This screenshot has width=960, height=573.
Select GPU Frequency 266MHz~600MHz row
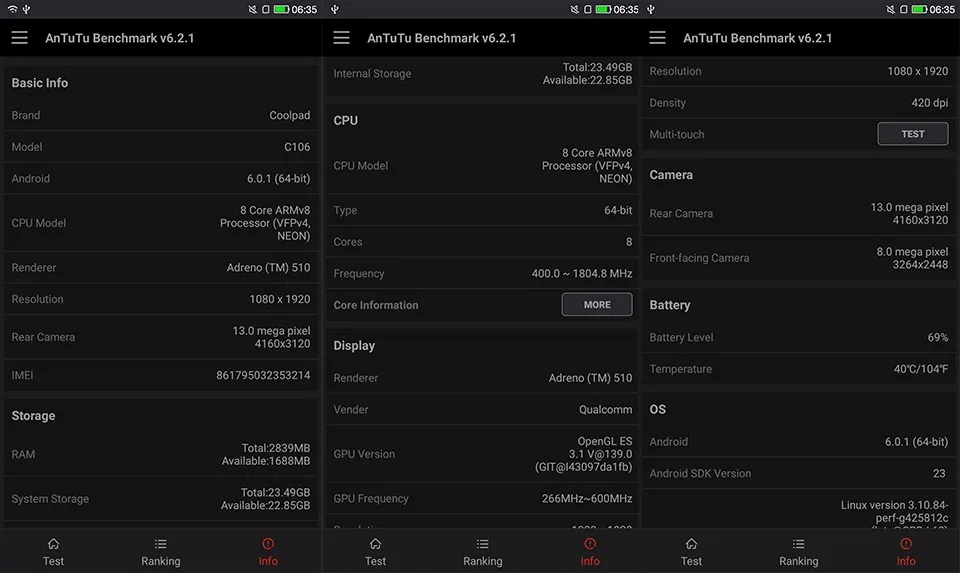(482, 498)
